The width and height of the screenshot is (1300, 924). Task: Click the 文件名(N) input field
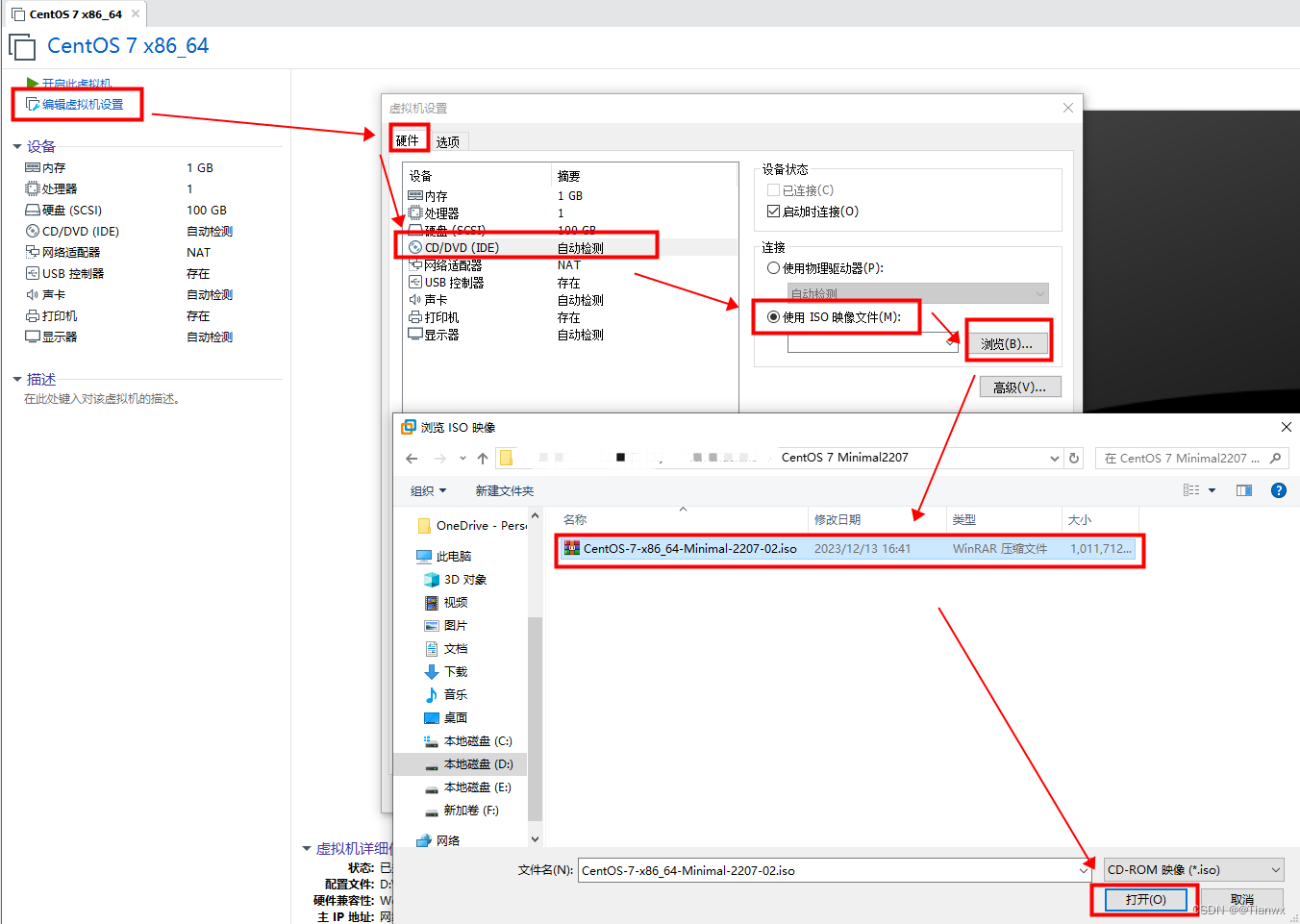coord(835,870)
